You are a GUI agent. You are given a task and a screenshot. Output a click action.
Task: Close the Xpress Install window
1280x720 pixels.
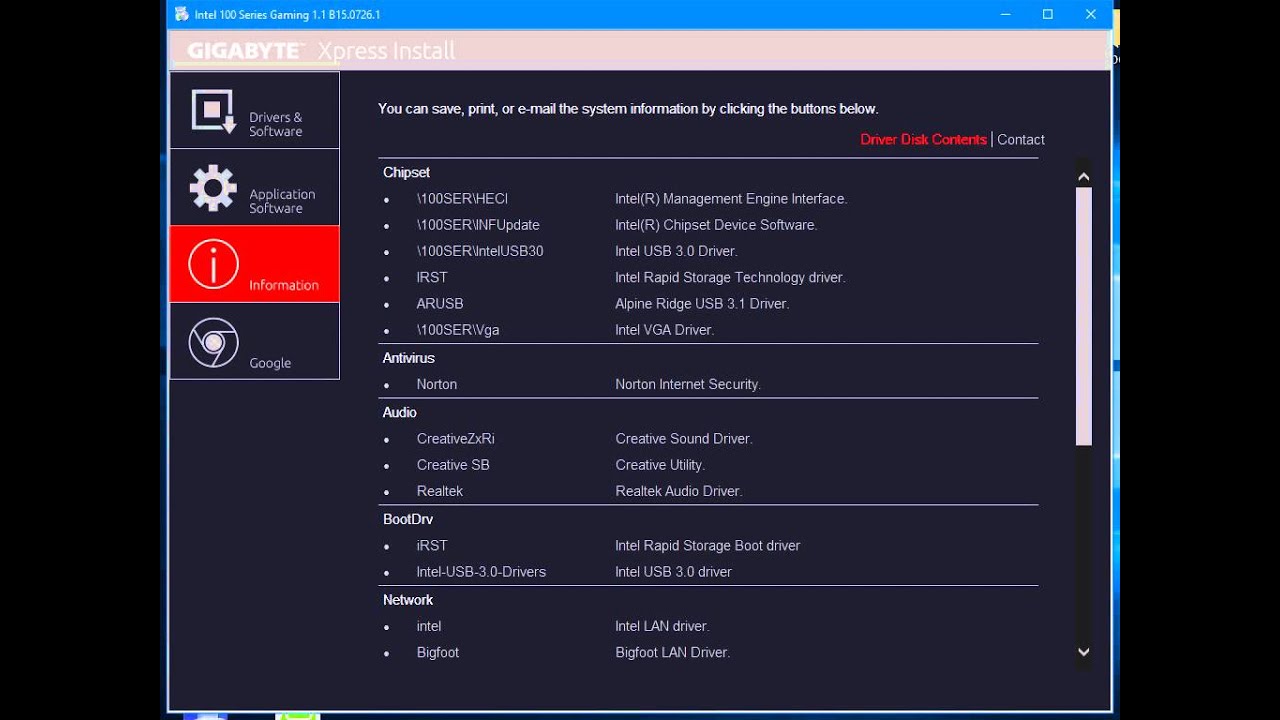(1091, 14)
